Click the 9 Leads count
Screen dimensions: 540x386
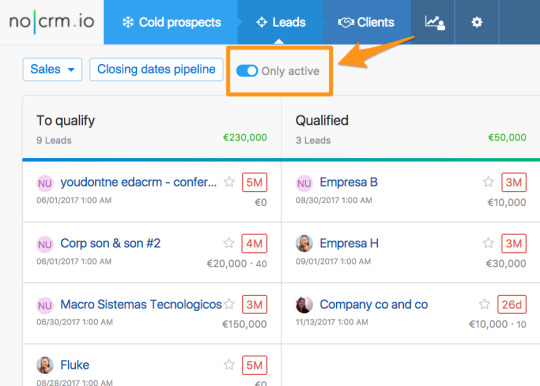[54, 140]
